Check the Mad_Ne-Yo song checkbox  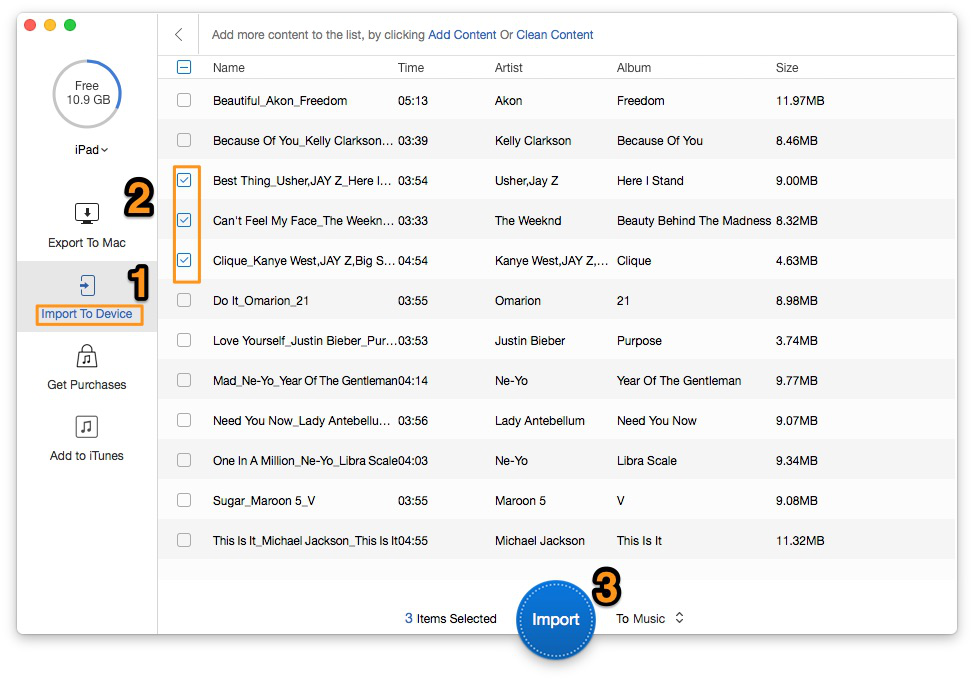184,380
